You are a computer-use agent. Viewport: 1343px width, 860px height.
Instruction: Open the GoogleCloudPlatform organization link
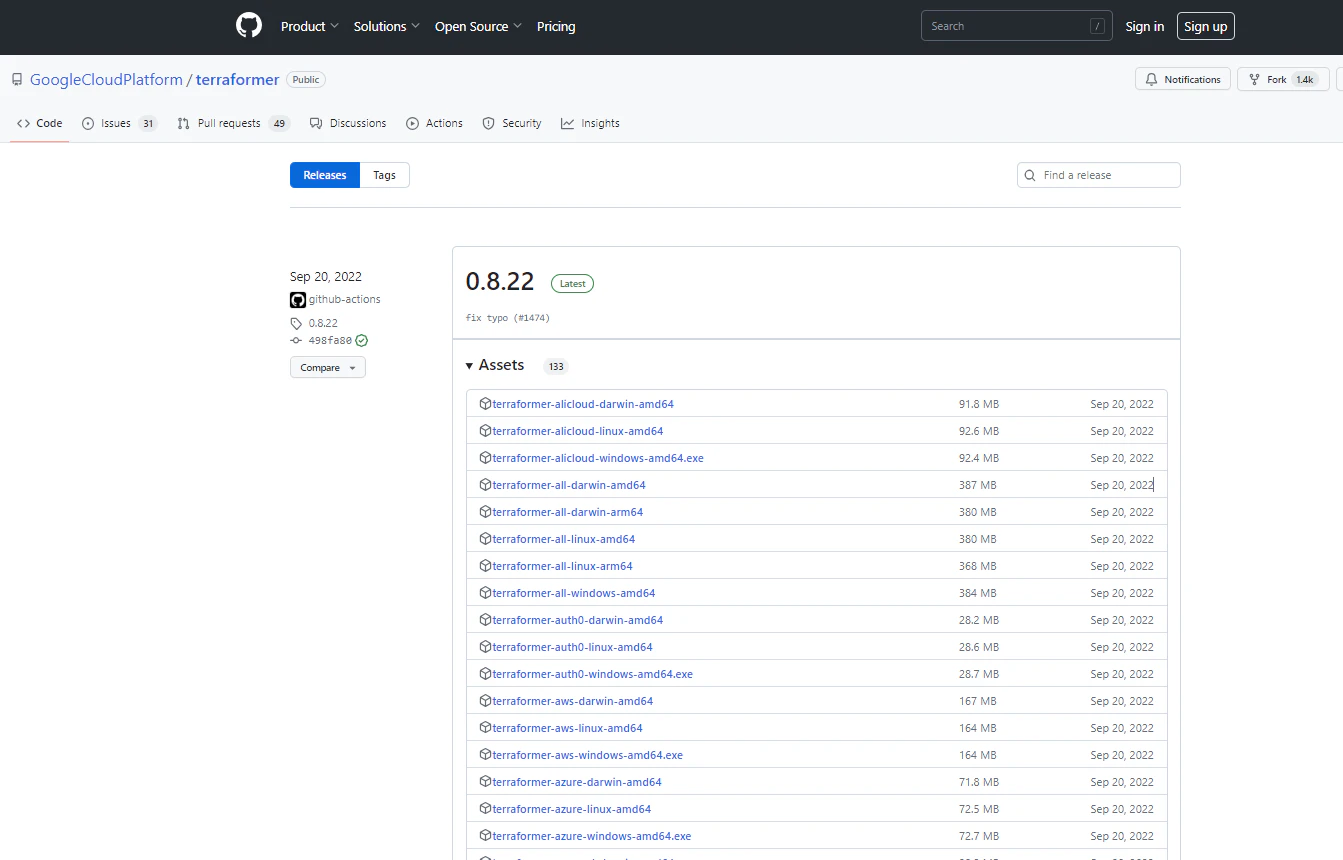tap(107, 80)
